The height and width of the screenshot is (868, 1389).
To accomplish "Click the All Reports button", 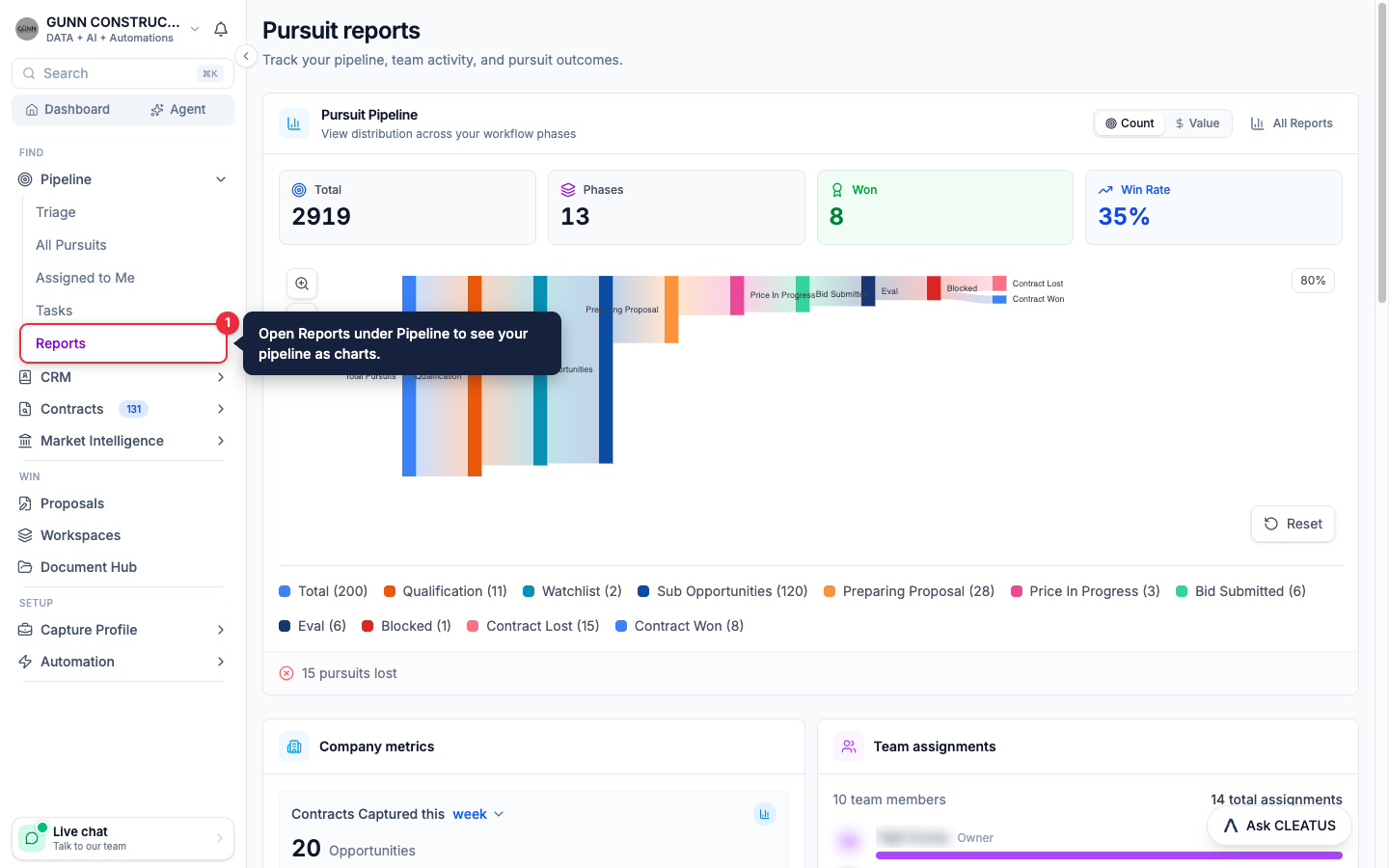I will (1292, 123).
